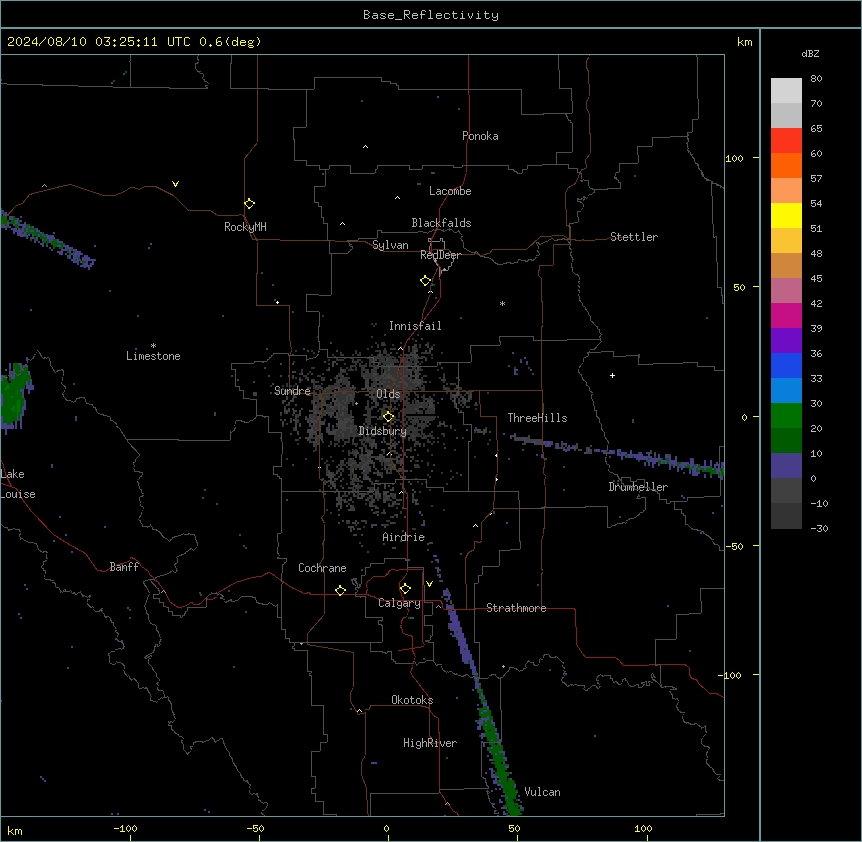Pick the red 60-65 dBZ legend swatch

tap(786, 141)
